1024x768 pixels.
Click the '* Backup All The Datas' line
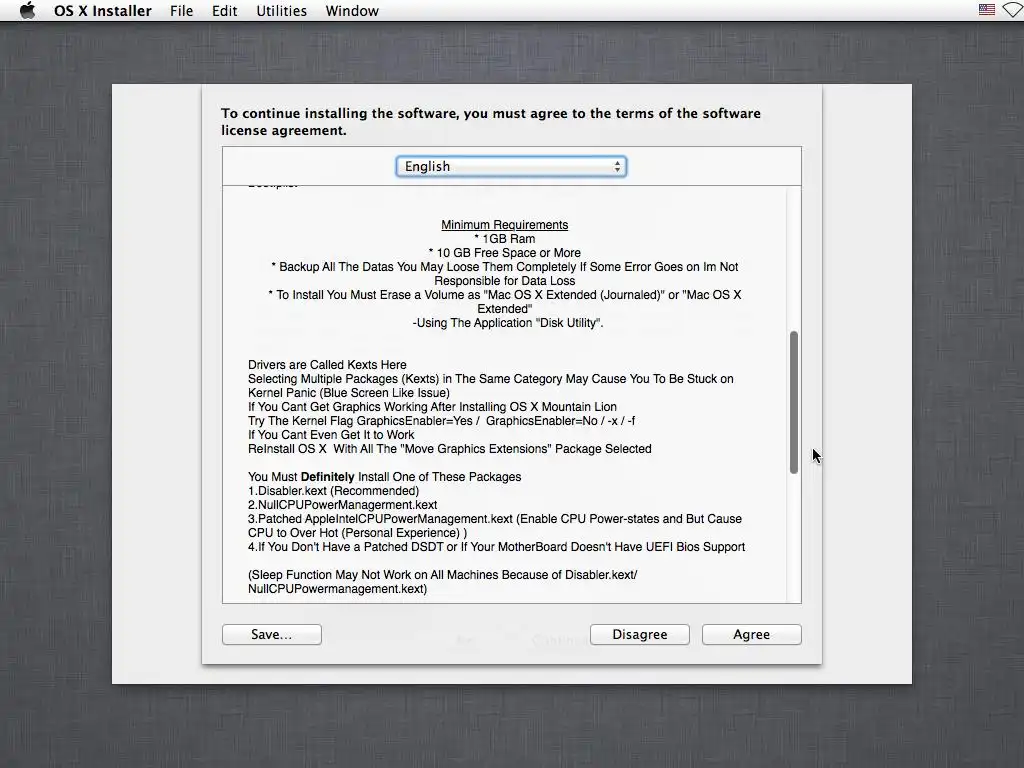click(x=504, y=266)
